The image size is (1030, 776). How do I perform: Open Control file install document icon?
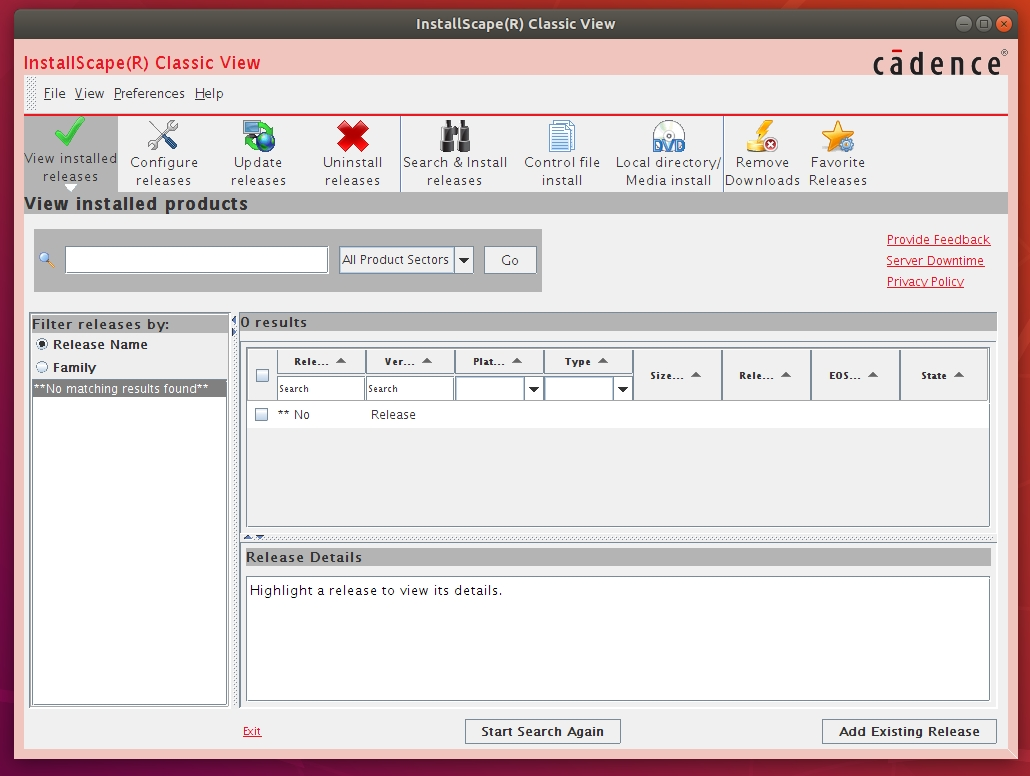562,135
